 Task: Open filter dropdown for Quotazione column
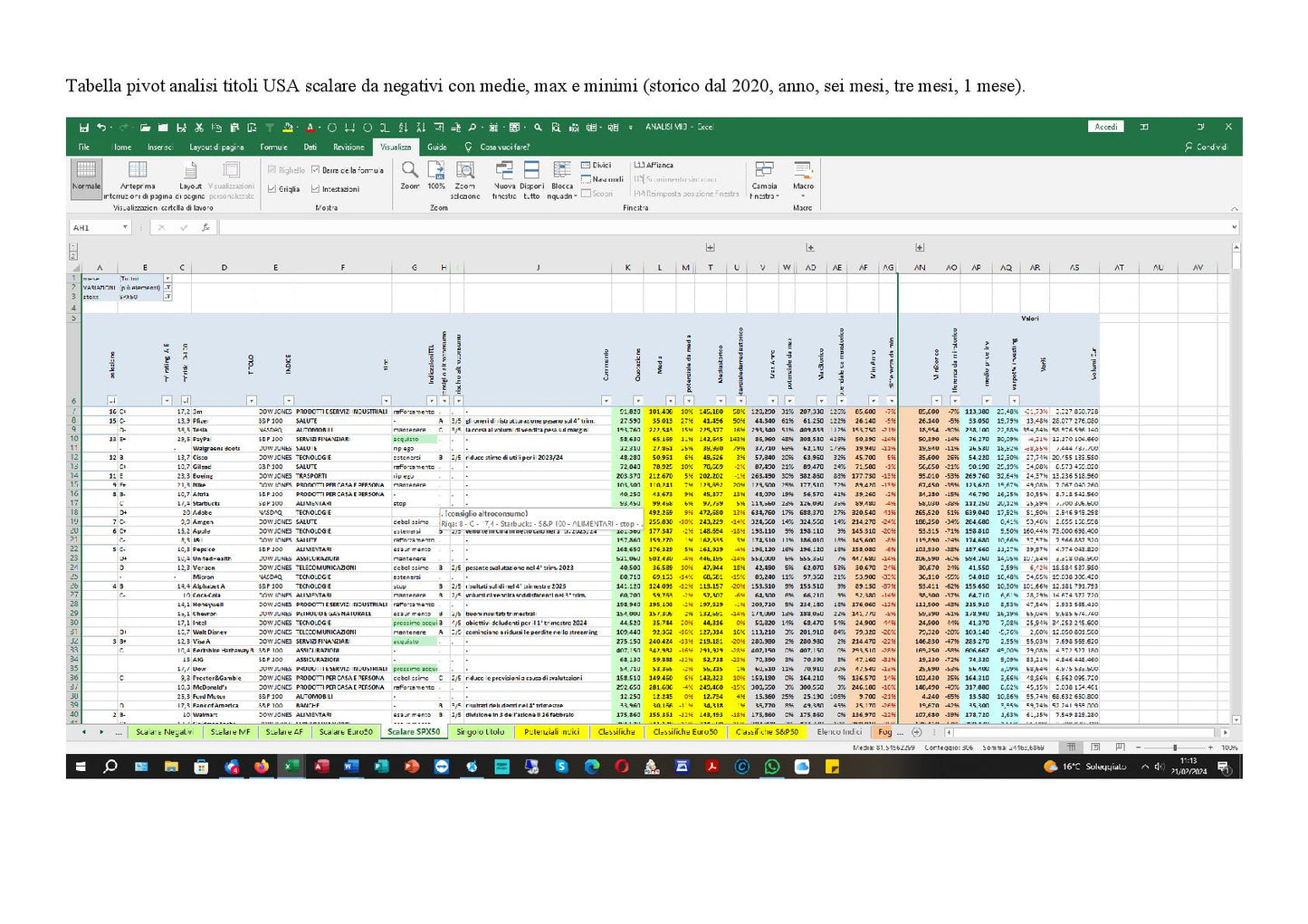click(638, 400)
